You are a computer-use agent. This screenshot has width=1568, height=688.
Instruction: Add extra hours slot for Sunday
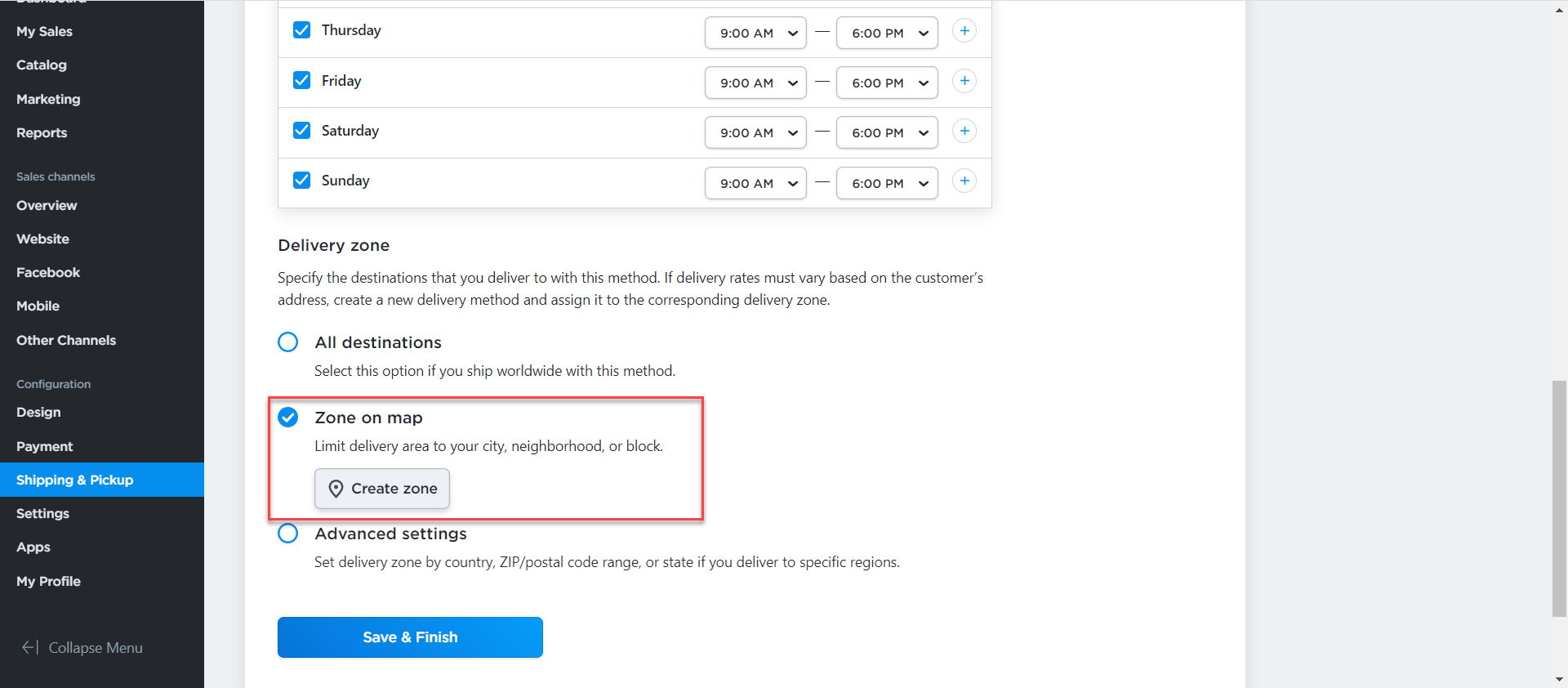pyautogui.click(x=964, y=181)
